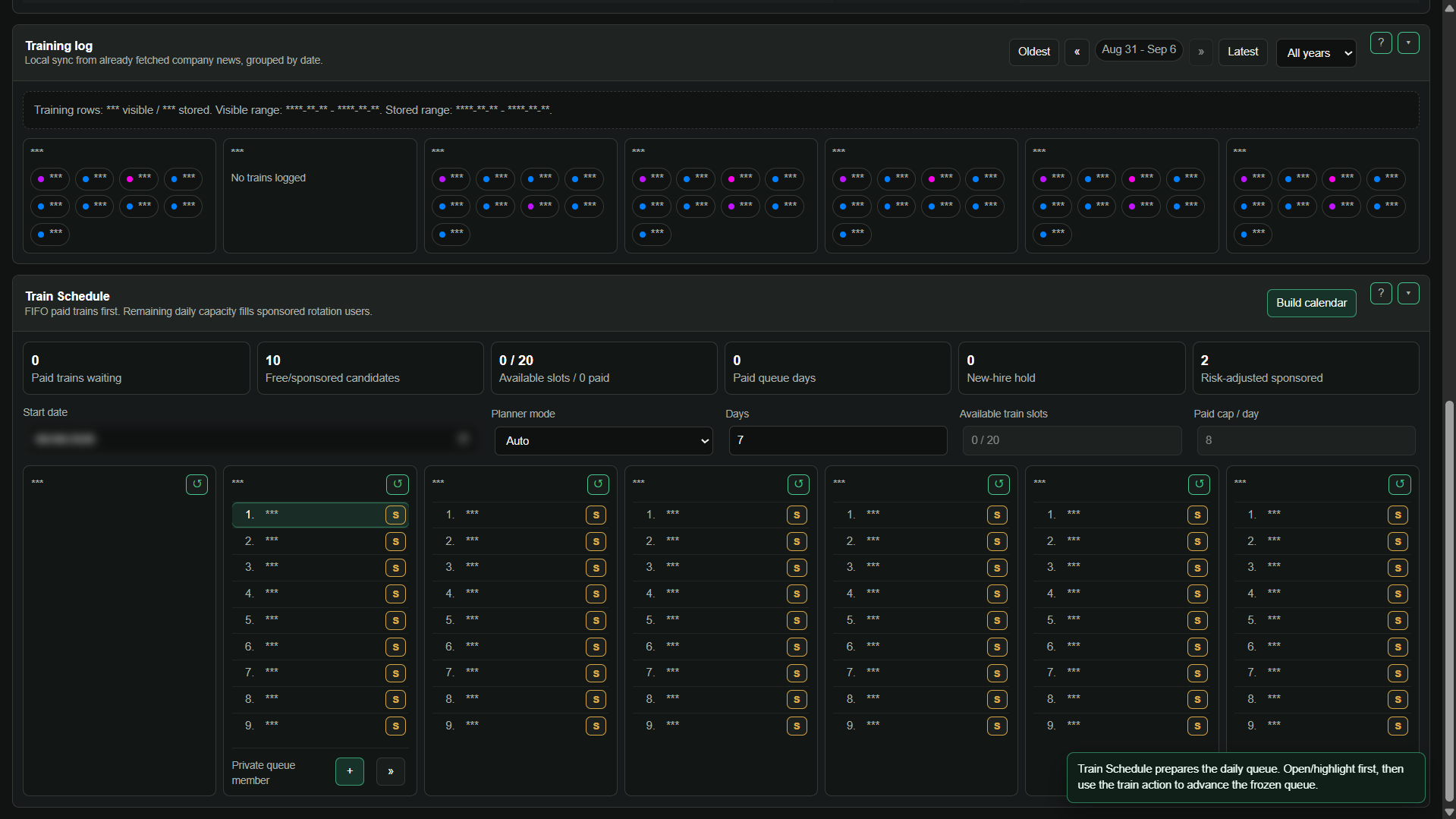This screenshot has height=819, width=1456.
Task: Open the All years dropdown
Action: point(1316,53)
